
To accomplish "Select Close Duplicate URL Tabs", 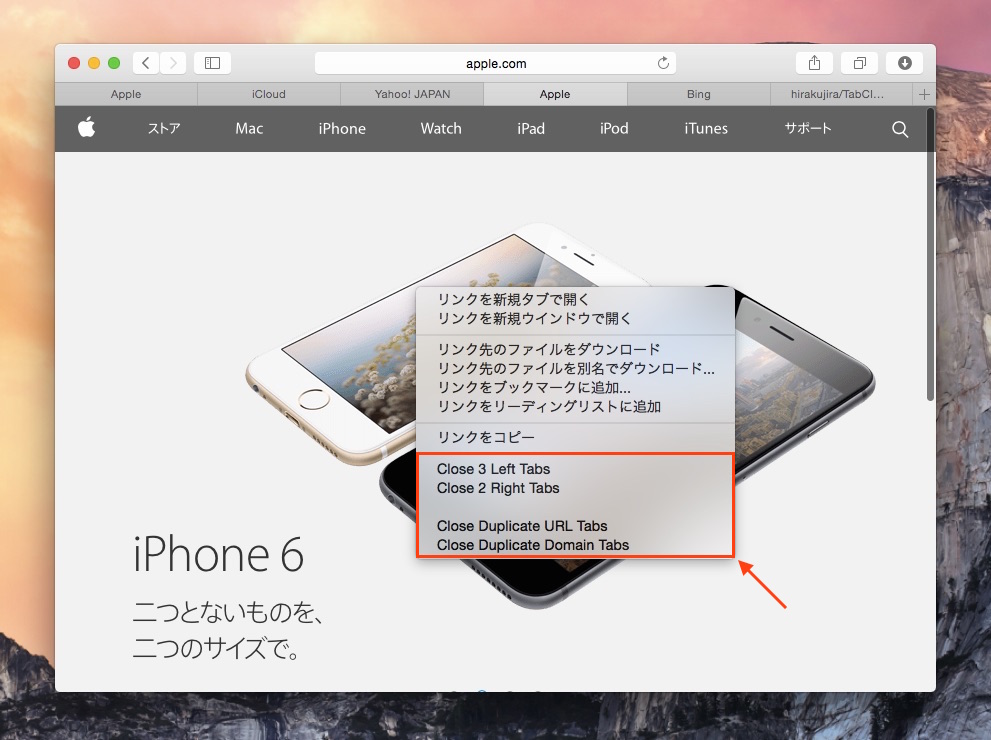I will pos(575,526).
